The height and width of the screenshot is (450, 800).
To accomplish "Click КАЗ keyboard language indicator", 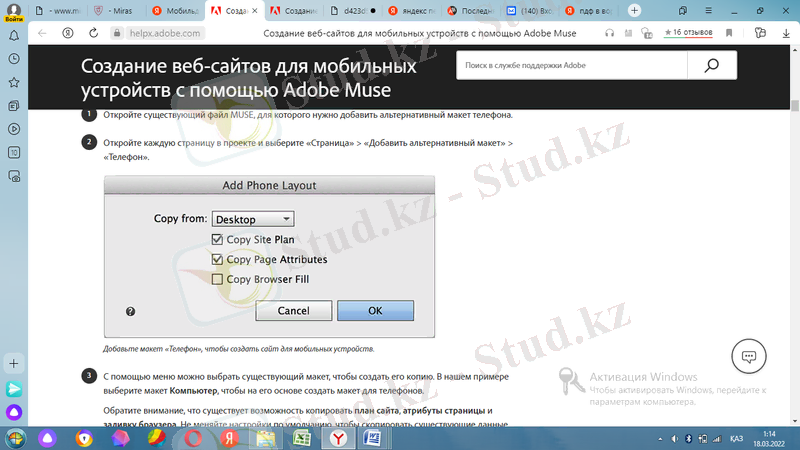I will point(736,439).
